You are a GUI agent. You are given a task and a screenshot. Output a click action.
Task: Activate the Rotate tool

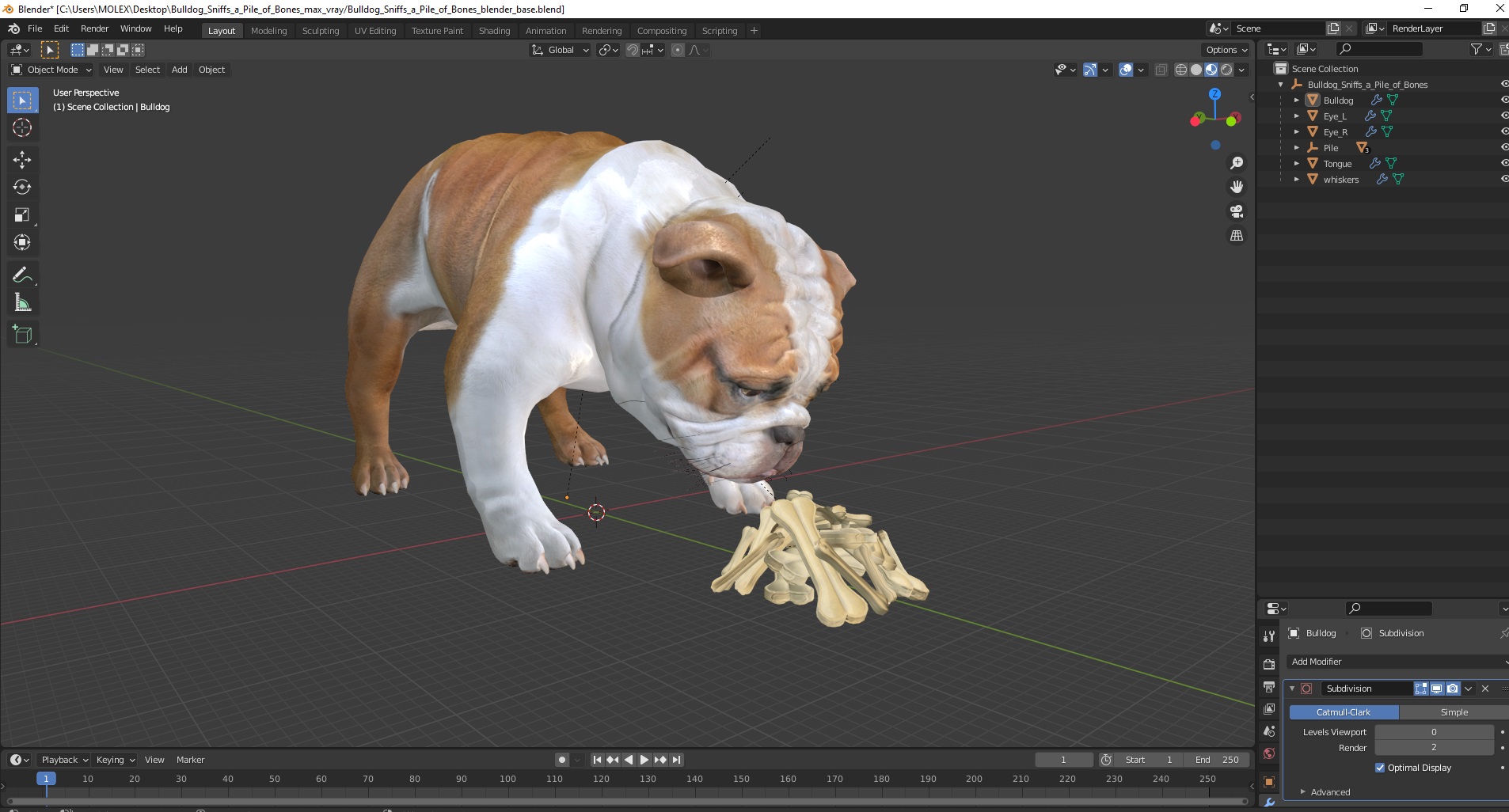[22, 188]
